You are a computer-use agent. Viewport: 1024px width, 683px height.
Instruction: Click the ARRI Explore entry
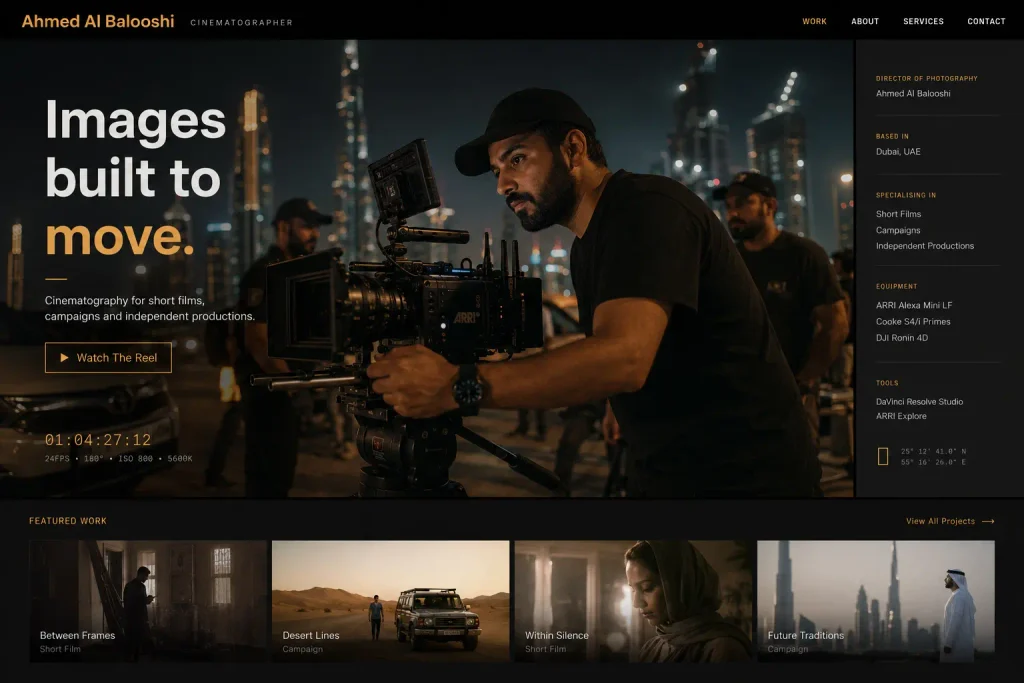pyautogui.click(x=901, y=416)
